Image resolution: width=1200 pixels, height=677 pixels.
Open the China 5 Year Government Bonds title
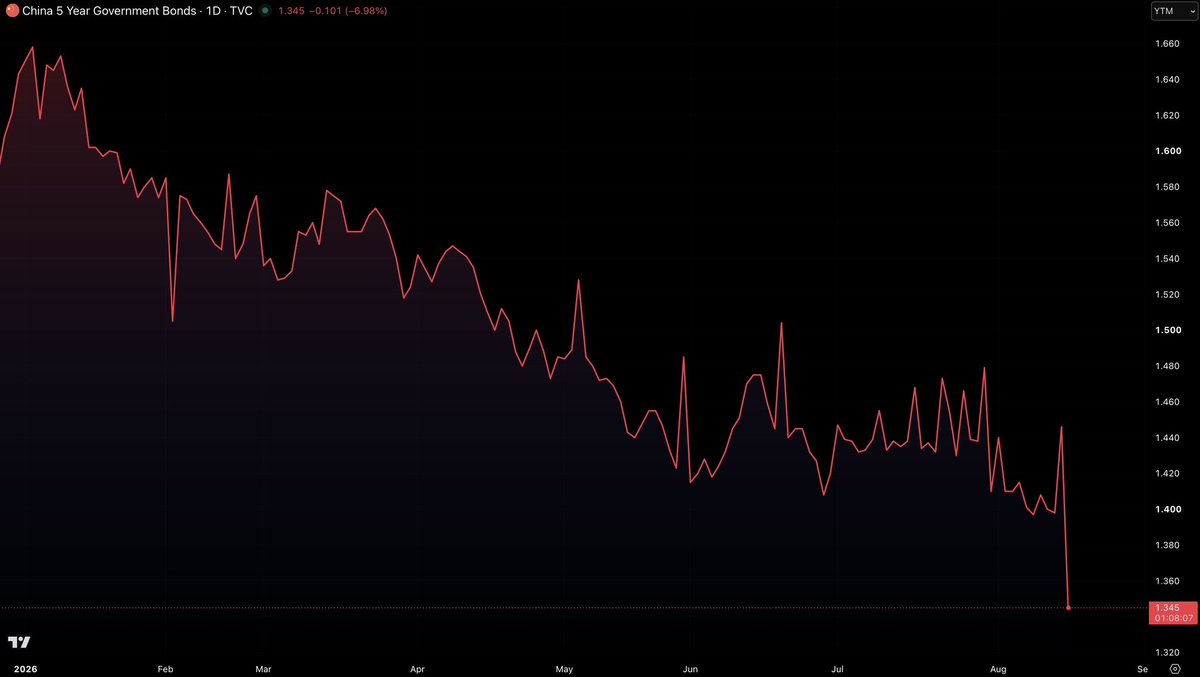109,11
